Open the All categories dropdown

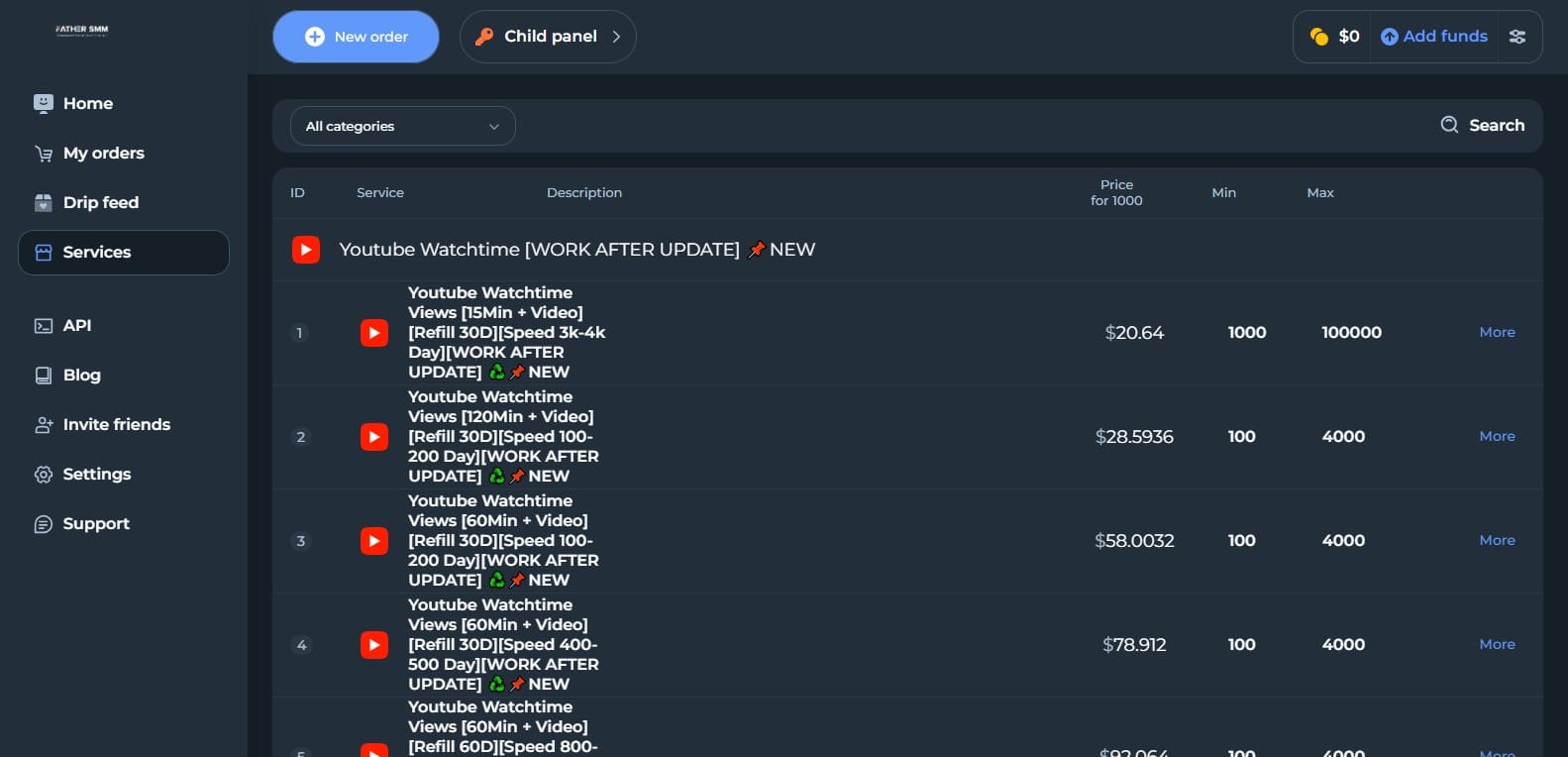click(402, 126)
